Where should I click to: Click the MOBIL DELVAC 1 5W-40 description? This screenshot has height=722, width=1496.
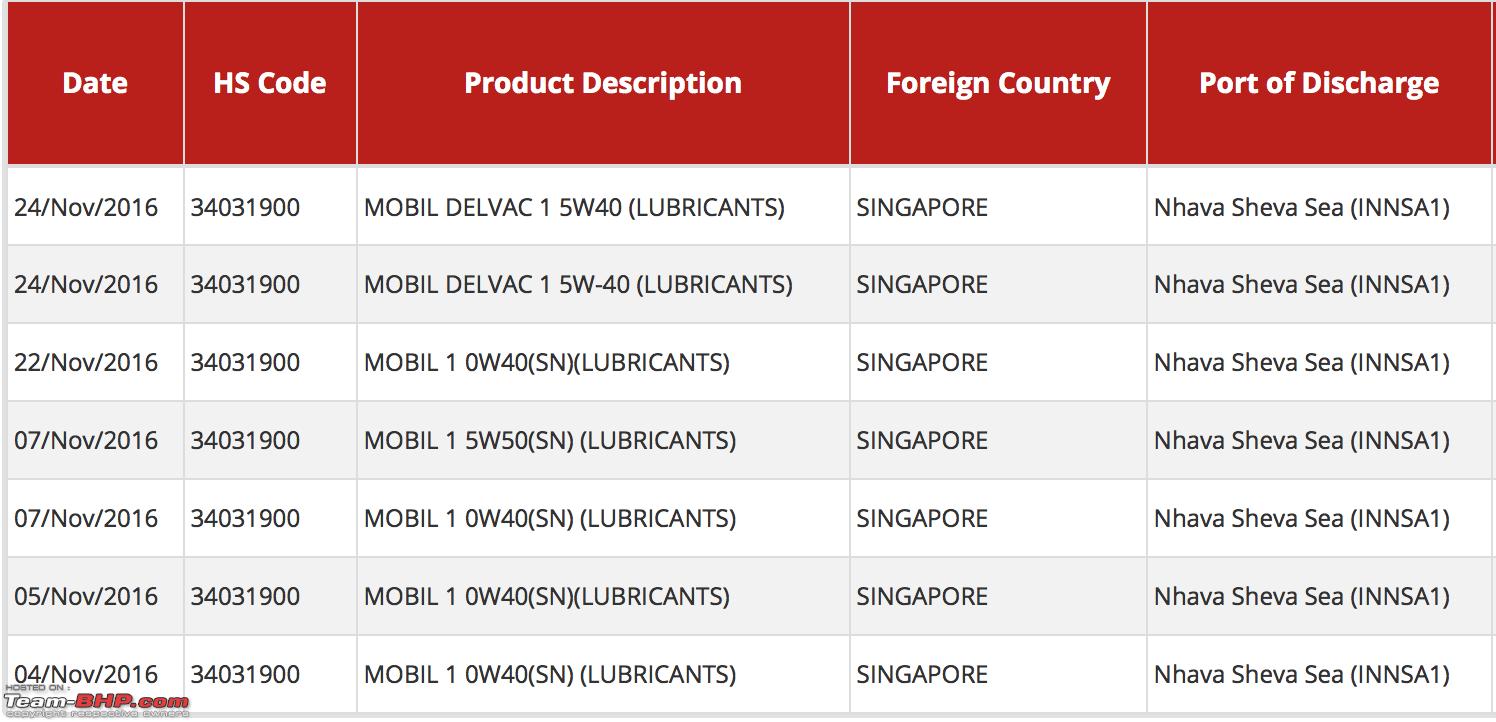[578, 285]
